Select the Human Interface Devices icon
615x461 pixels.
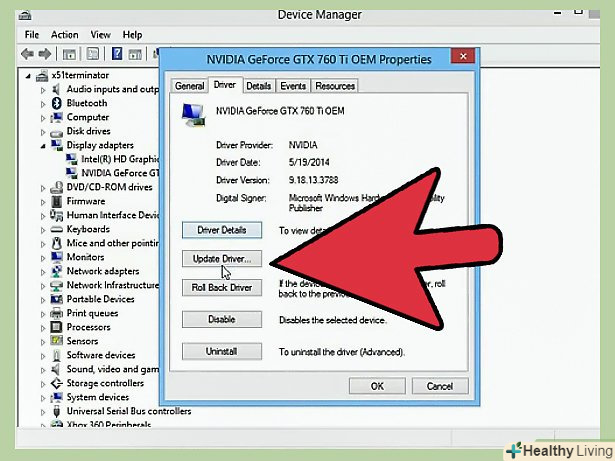click(56, 215)
